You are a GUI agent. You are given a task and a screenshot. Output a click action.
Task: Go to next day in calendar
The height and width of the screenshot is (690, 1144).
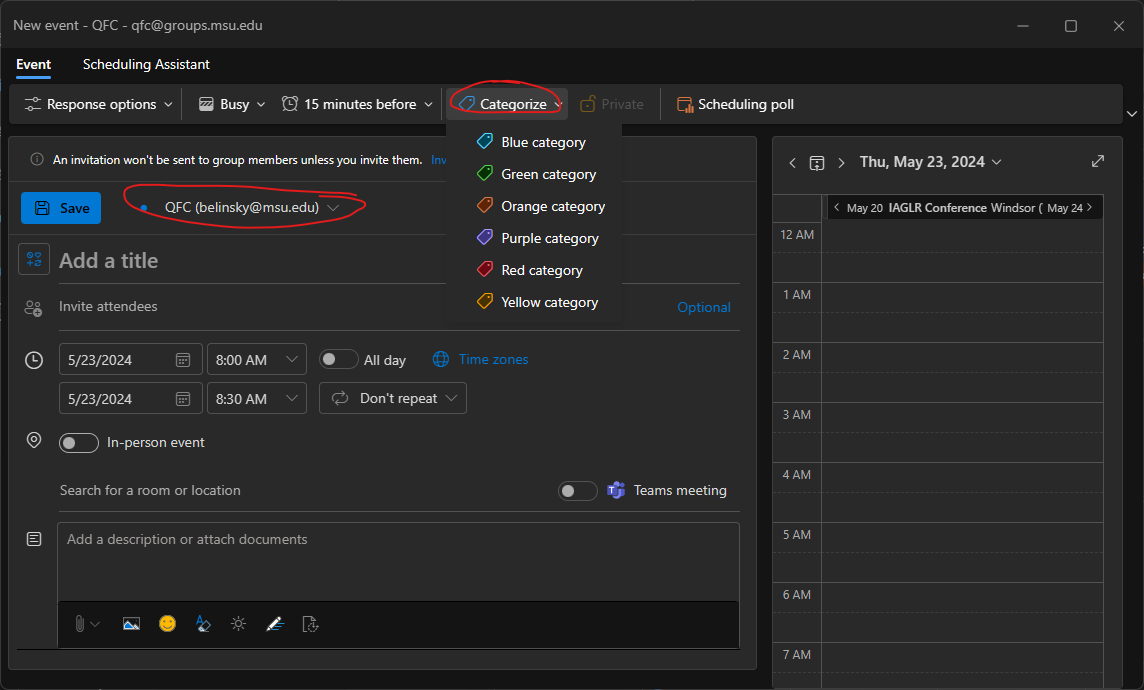tap(841, 162)
